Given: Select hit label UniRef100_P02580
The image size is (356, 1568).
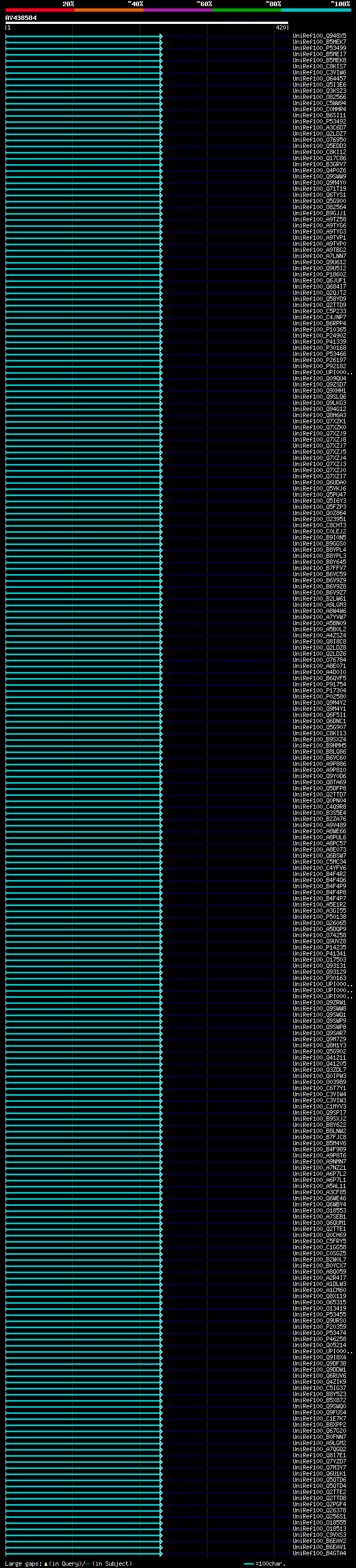Looking at the screenshot, I should (319, 696).
